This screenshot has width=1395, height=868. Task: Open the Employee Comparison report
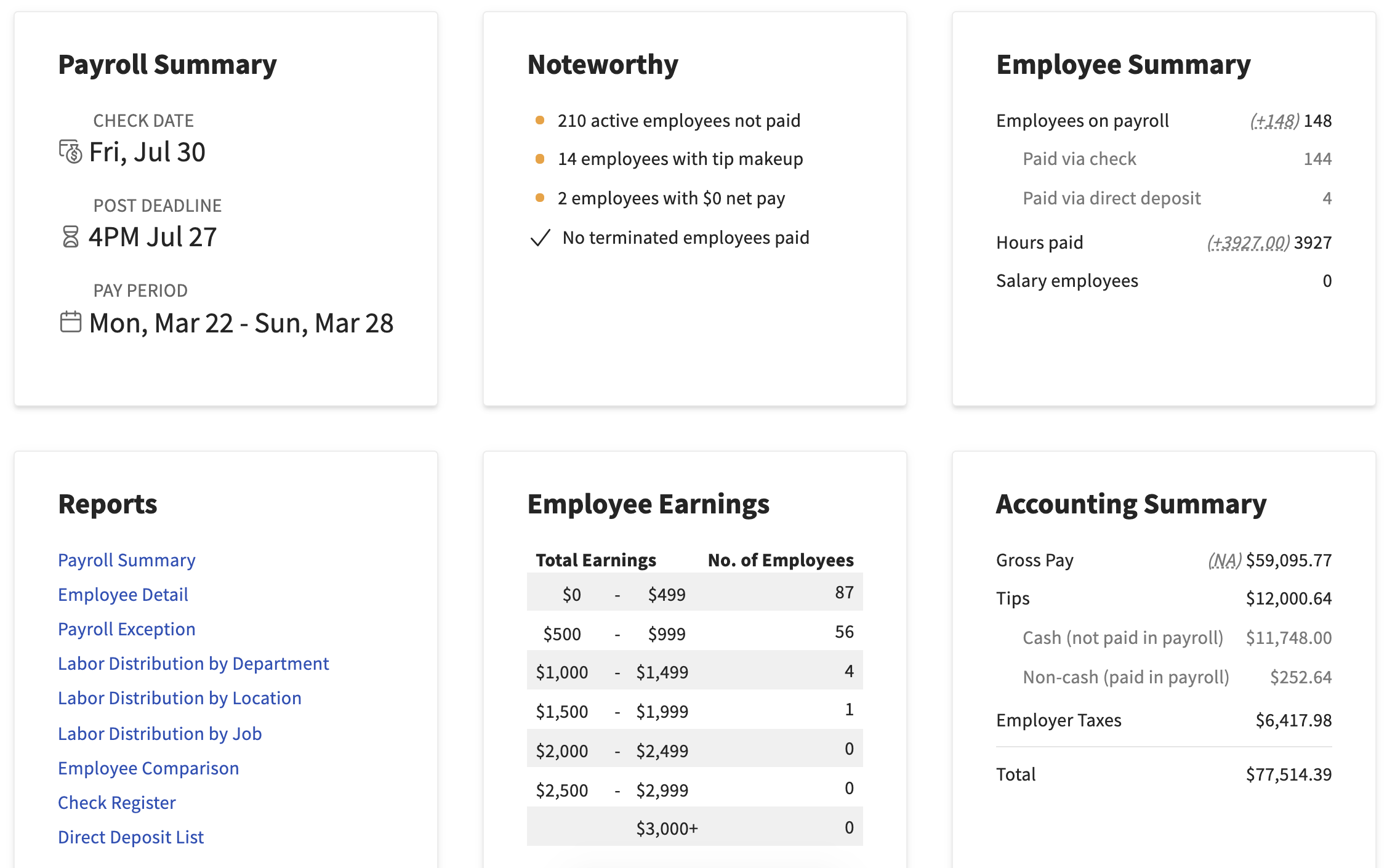click(x=148, y=768)
